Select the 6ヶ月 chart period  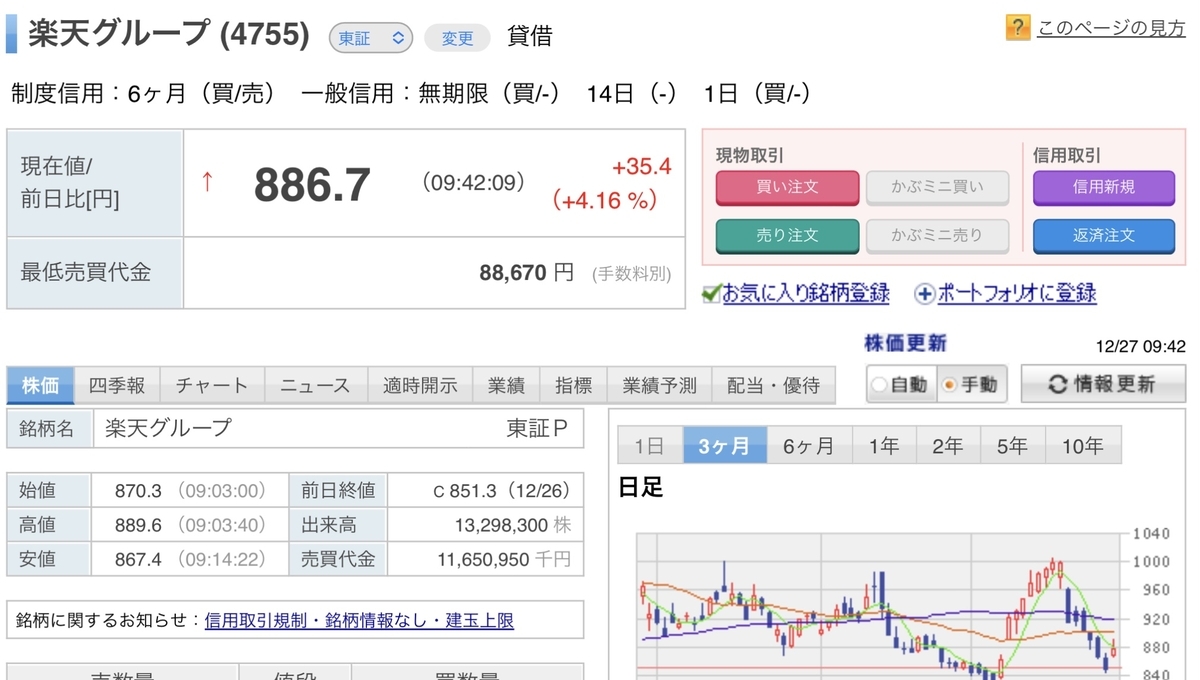pyautogui.click(x=809, y=445)
